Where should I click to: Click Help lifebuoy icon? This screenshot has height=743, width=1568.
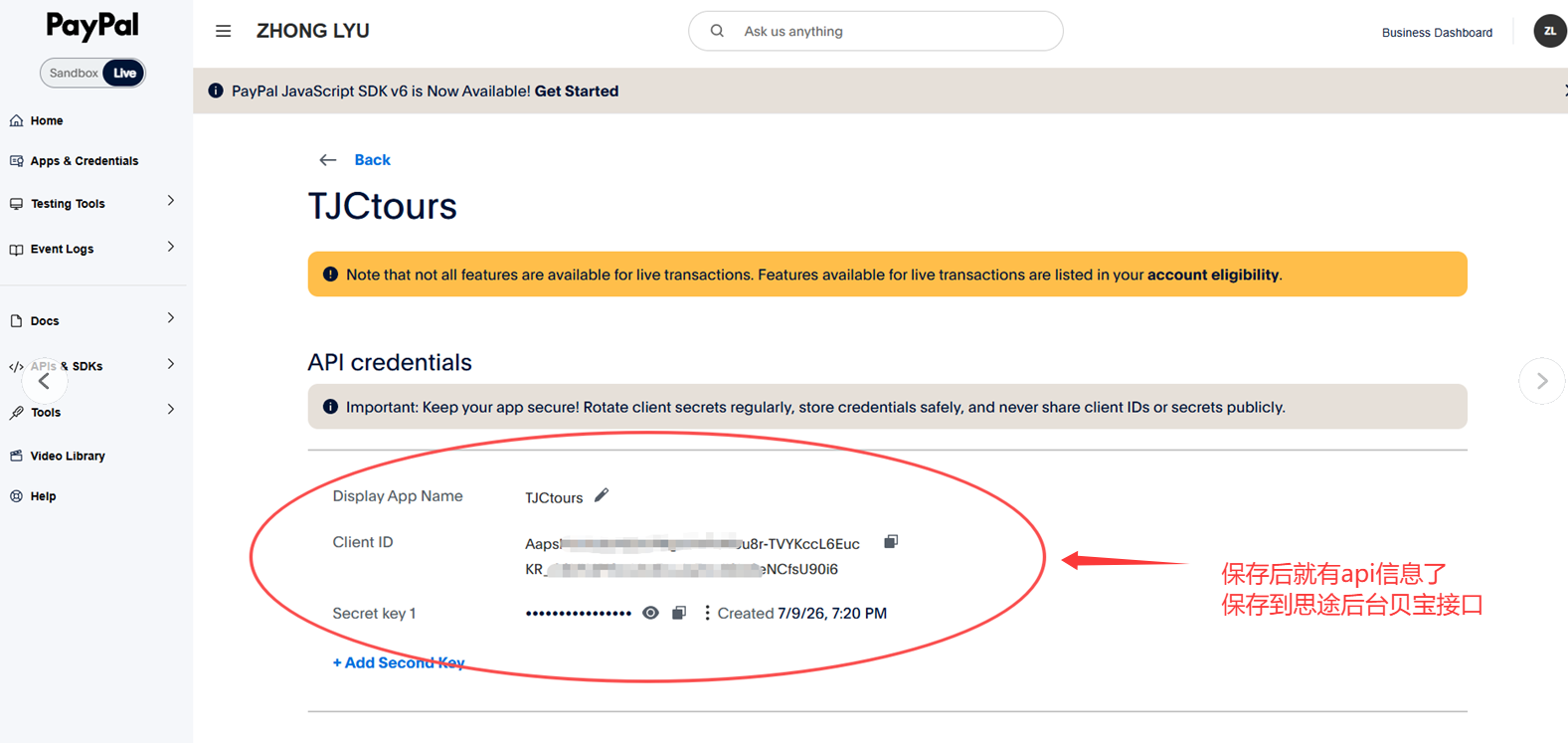point(16,496)
